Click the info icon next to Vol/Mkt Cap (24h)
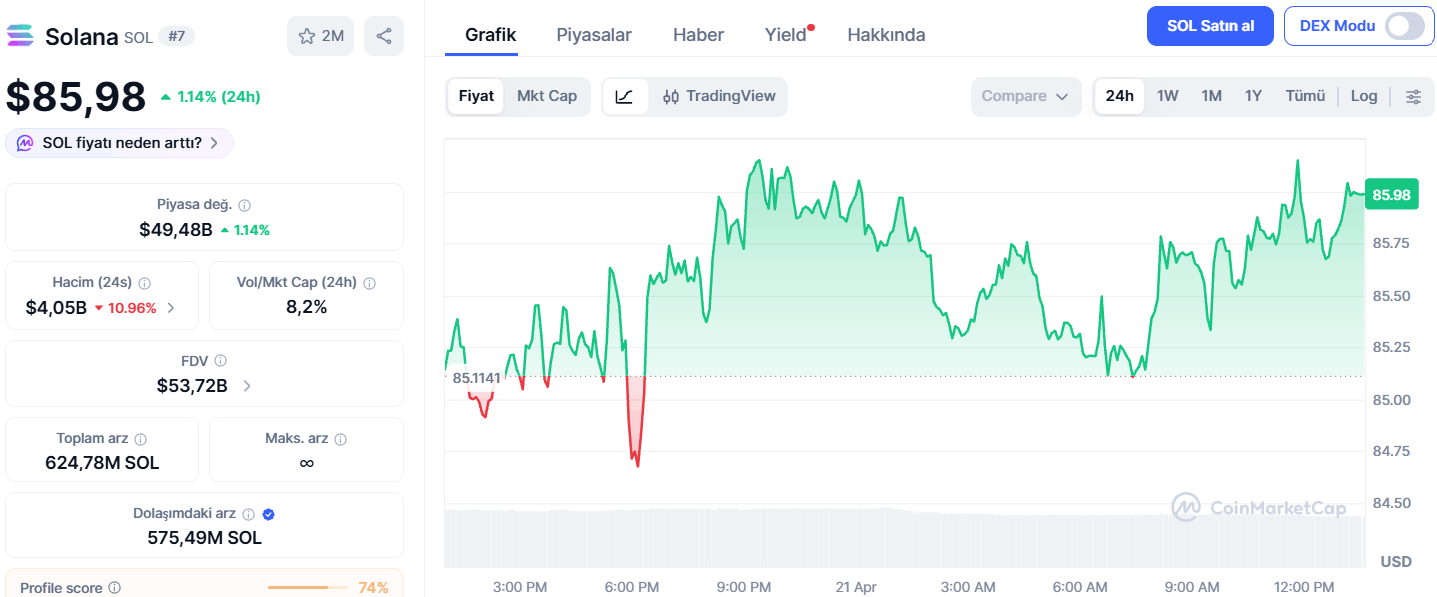Screen dimensions: 1437x597 (370, 283)
